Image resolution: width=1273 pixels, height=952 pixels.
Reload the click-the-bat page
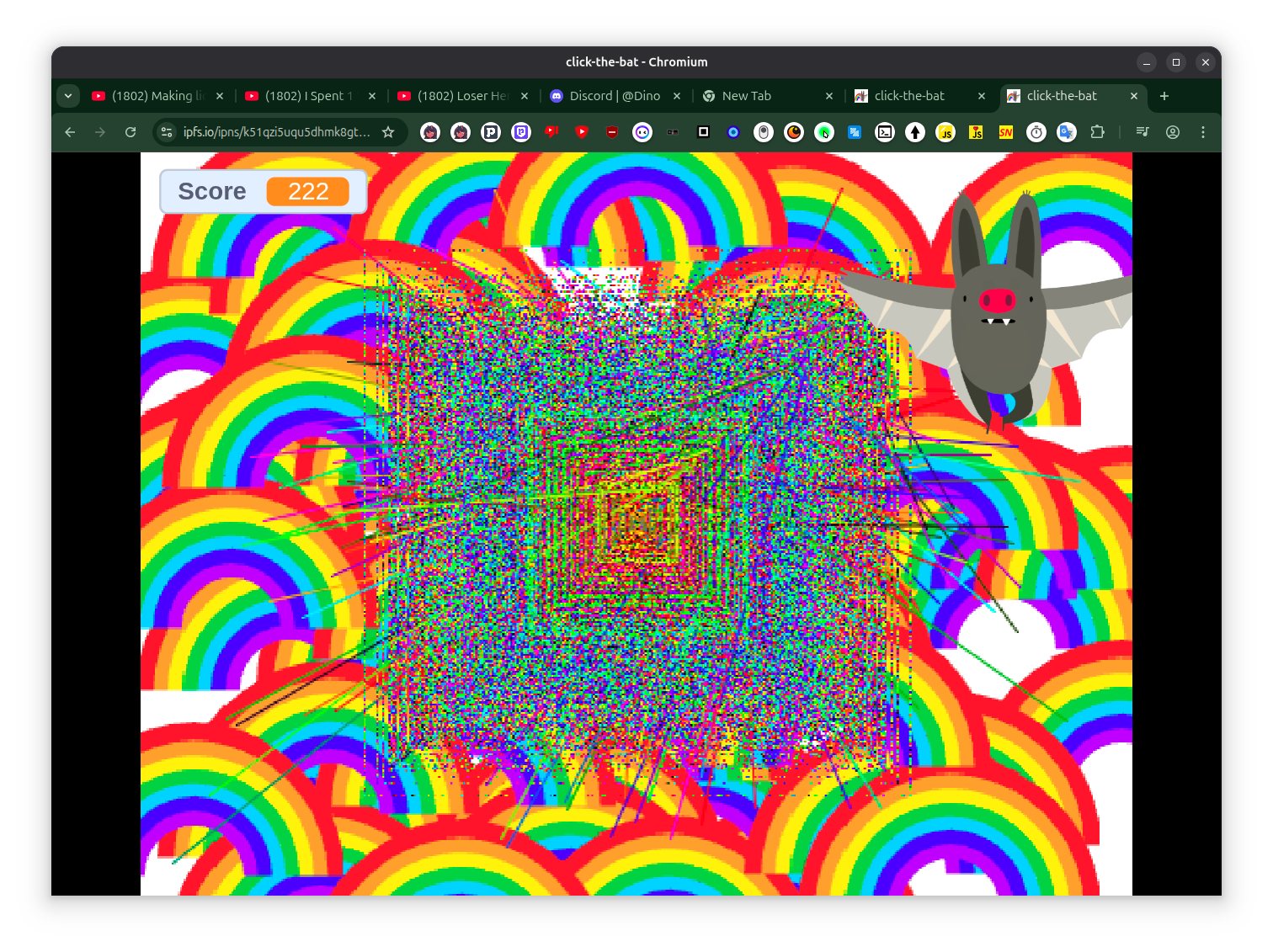pyautogui.click(x=130, y=132)
